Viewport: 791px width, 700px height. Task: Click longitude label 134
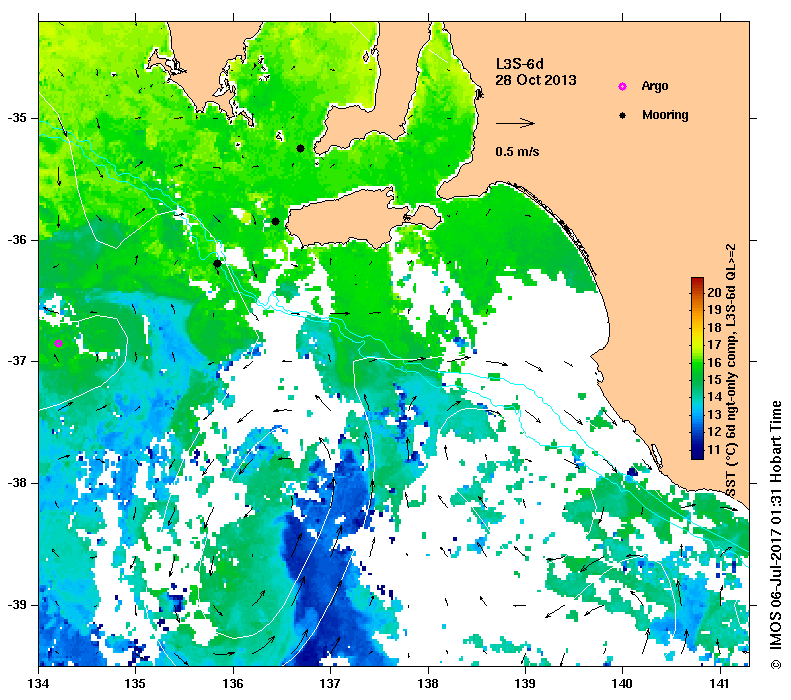(x=39, y=683)
